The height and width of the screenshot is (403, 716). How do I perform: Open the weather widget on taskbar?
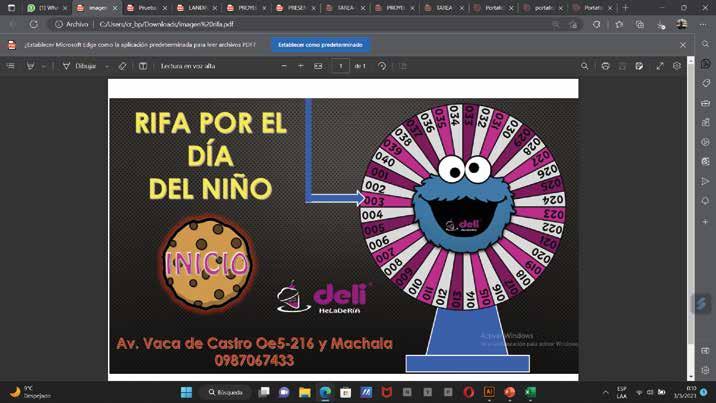(x=29, y=392)
